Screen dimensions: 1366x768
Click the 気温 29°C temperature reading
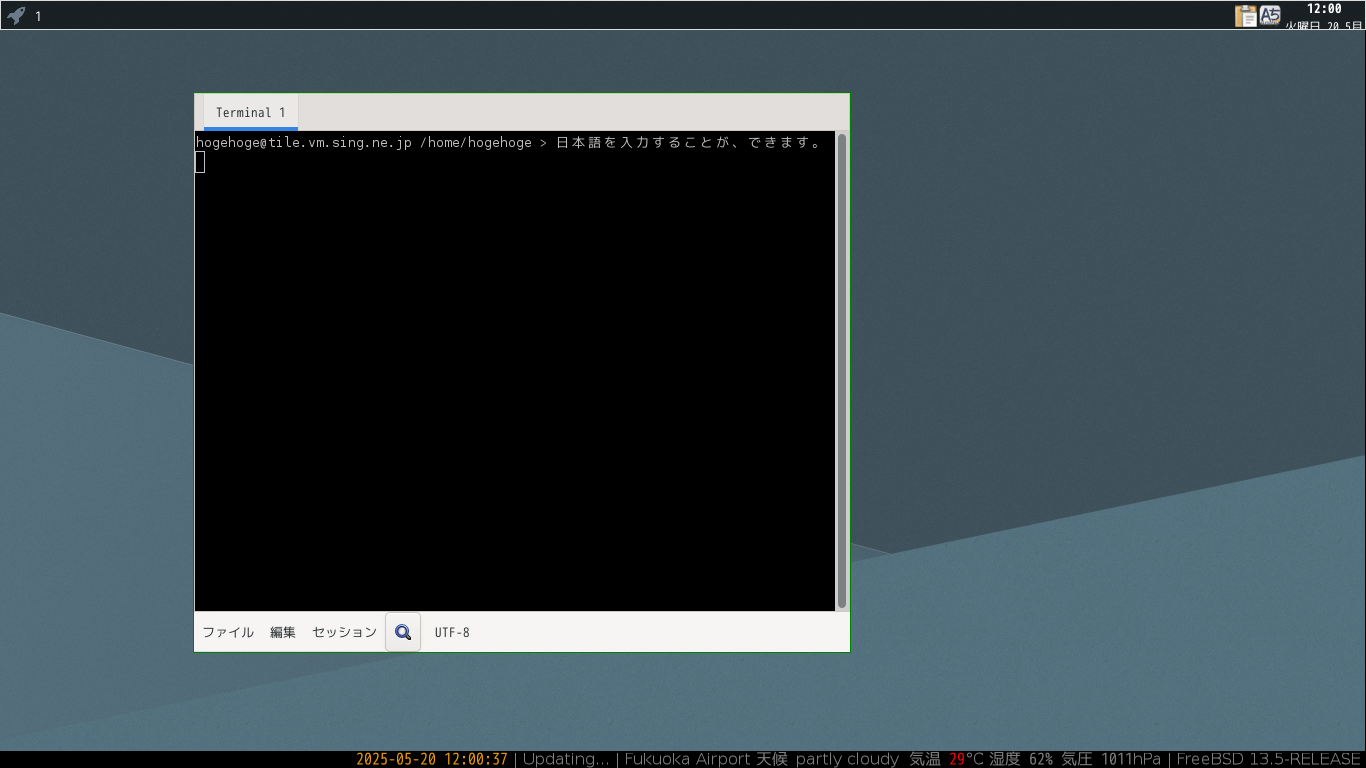click(x=948, y=759)
